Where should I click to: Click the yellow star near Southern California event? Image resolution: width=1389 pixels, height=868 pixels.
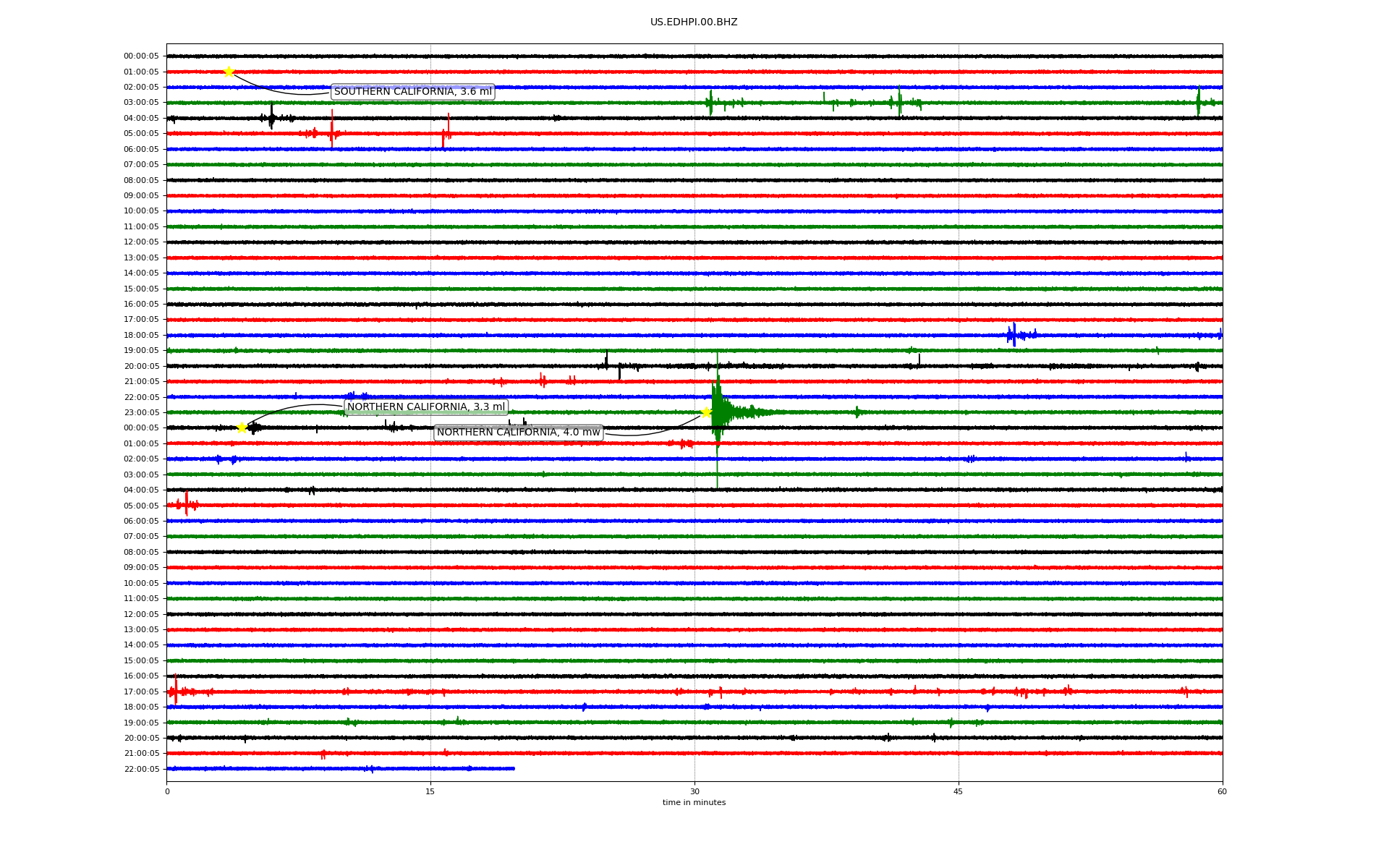[229, 72]
